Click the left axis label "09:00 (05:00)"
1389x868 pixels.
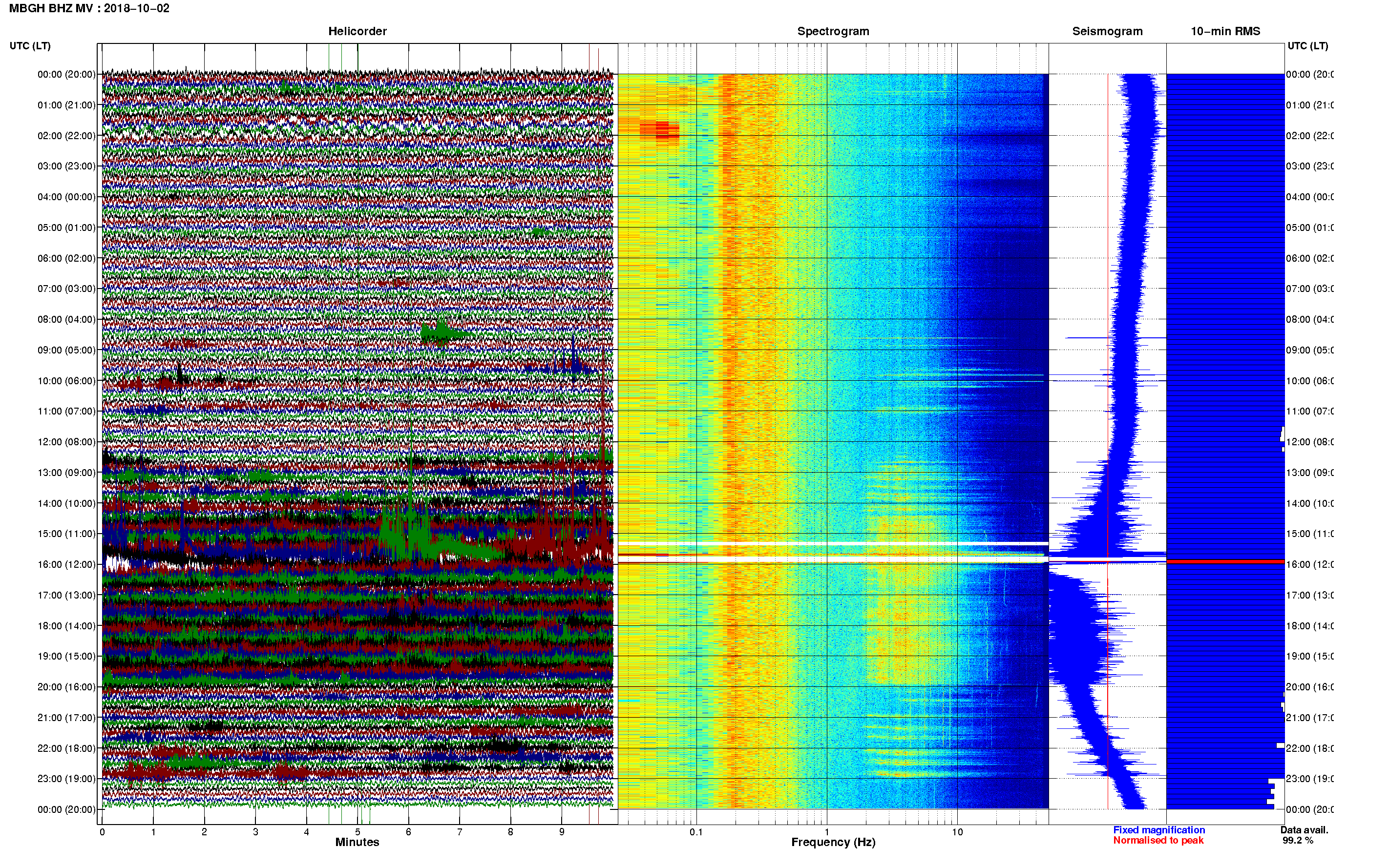coord(66,350)
